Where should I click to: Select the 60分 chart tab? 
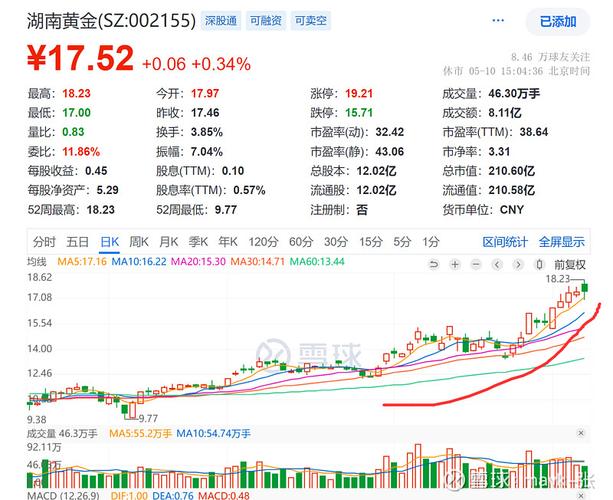pyautogui.click(x=301, y=242)
